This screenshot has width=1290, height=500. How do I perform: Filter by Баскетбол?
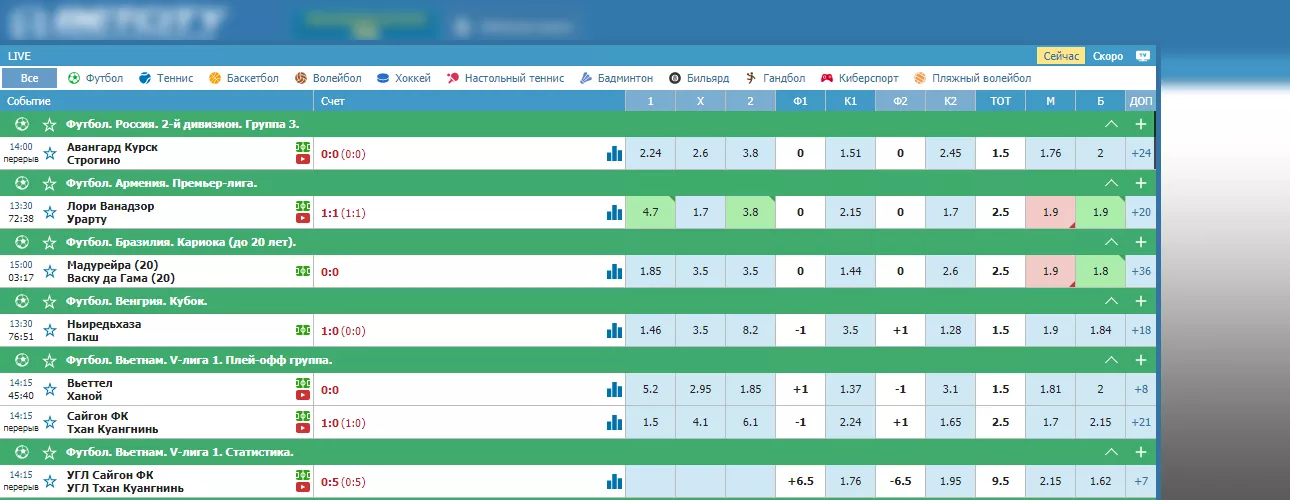coord(244,78)
